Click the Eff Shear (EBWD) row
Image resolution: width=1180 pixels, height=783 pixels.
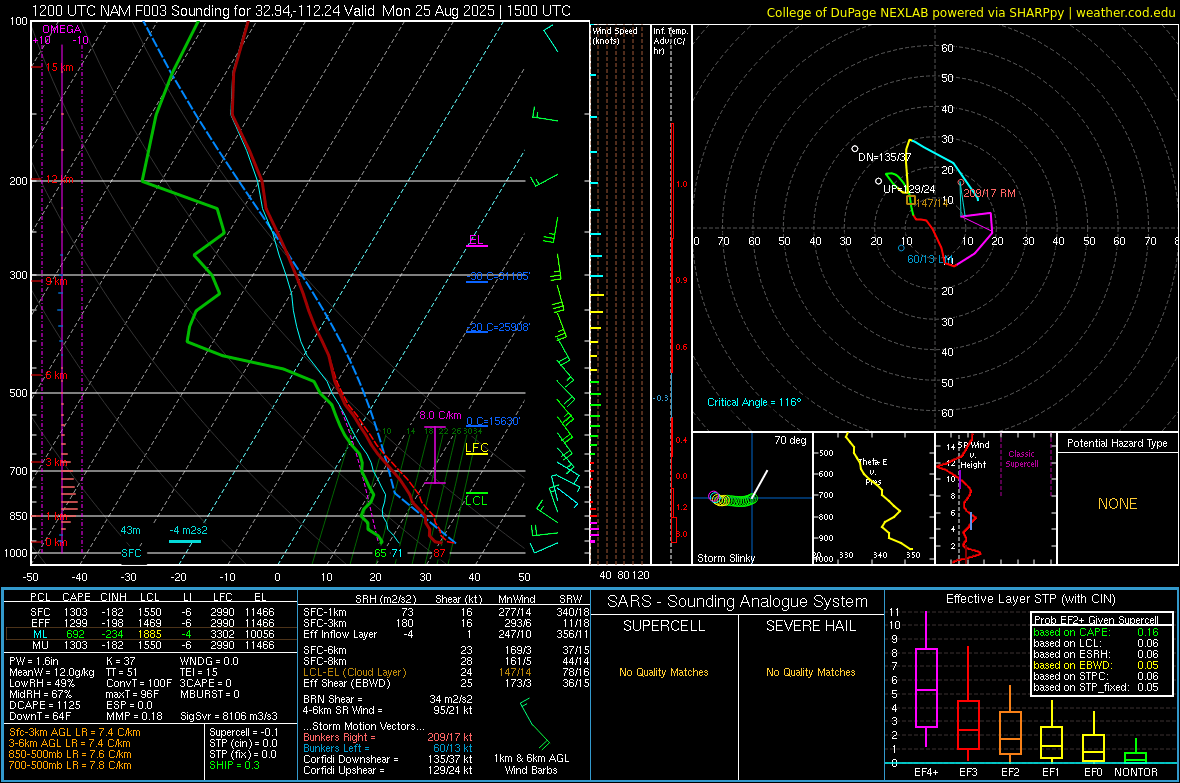[x=446, y=683]
